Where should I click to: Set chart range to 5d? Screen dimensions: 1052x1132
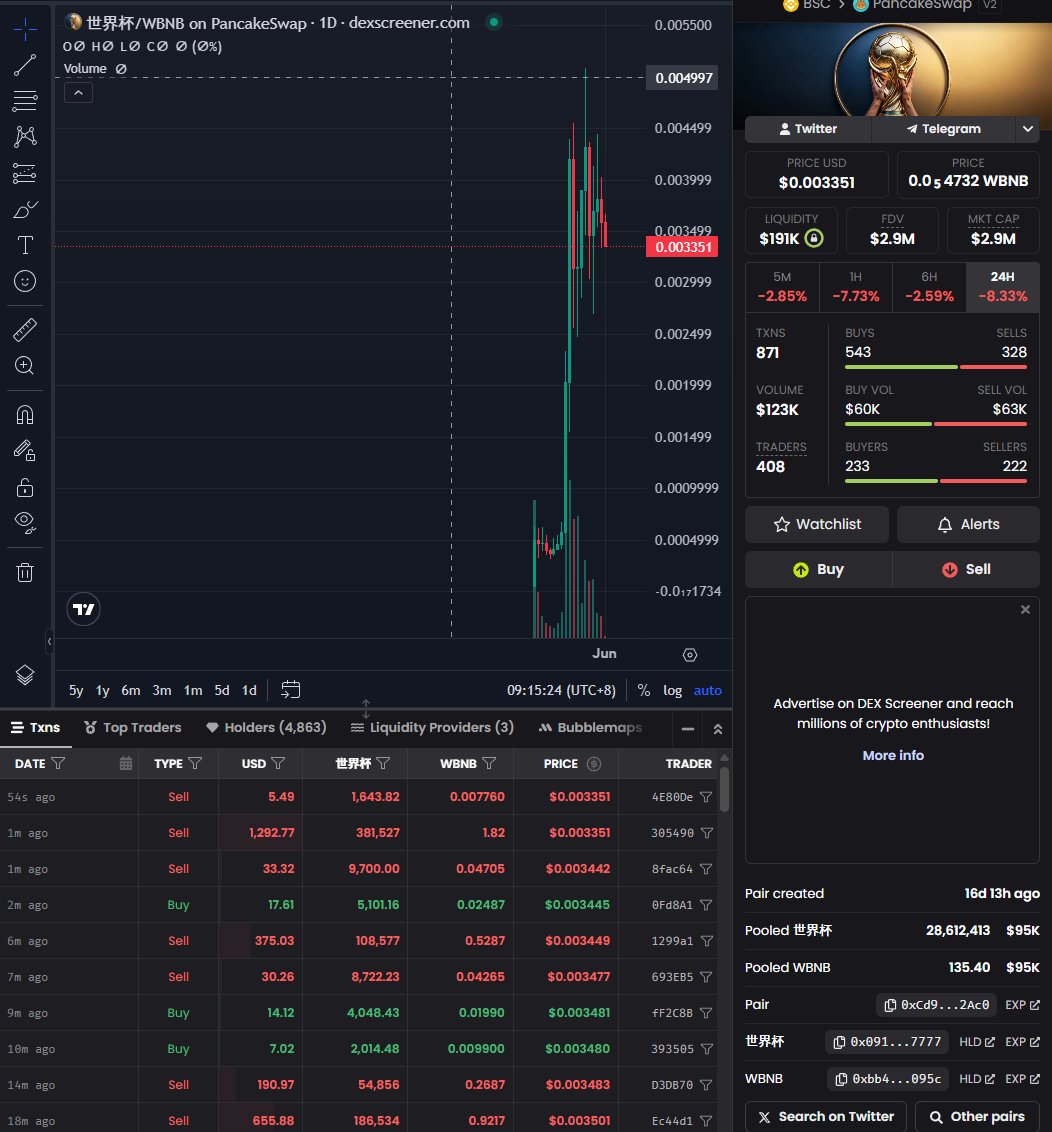point(222,690)
